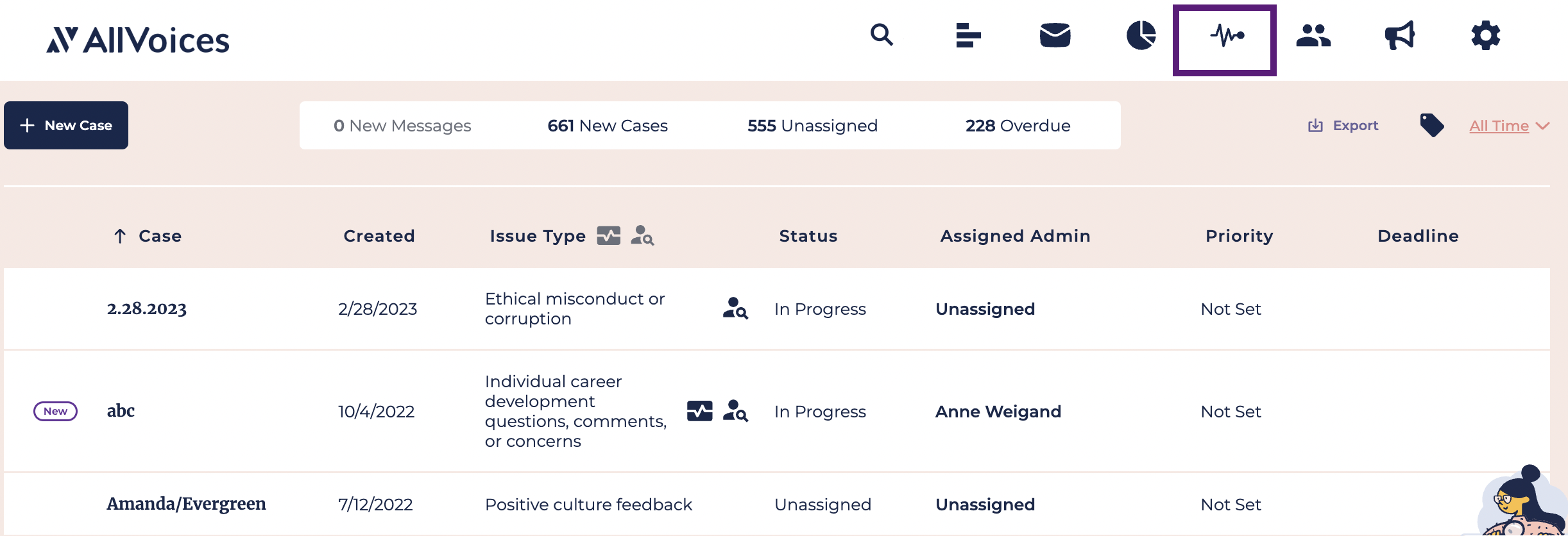Screen dimensions: 1568x536
Task: Filter by 661 New Cases tab
Action: (x=608, y=126)
